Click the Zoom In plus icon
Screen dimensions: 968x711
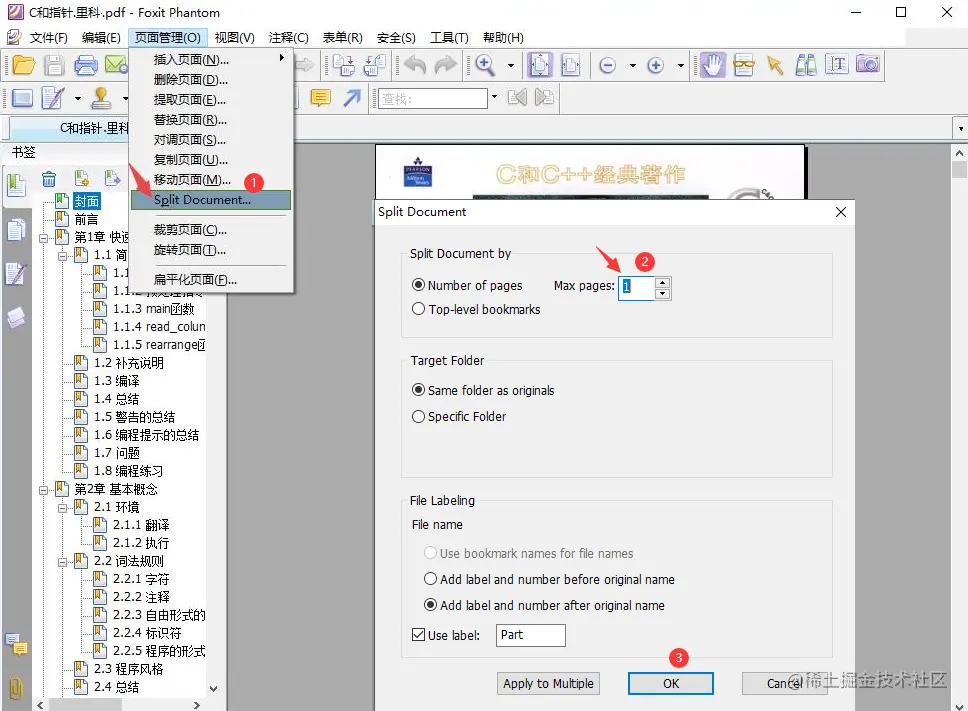click(x=656, y=65)
